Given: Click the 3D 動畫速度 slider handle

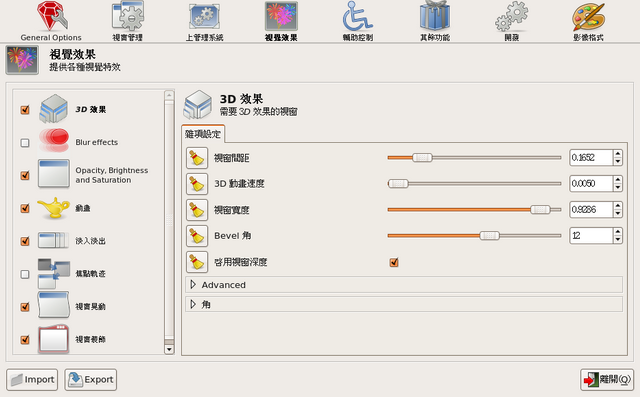Looking at the screenshot, I should 398,184.
